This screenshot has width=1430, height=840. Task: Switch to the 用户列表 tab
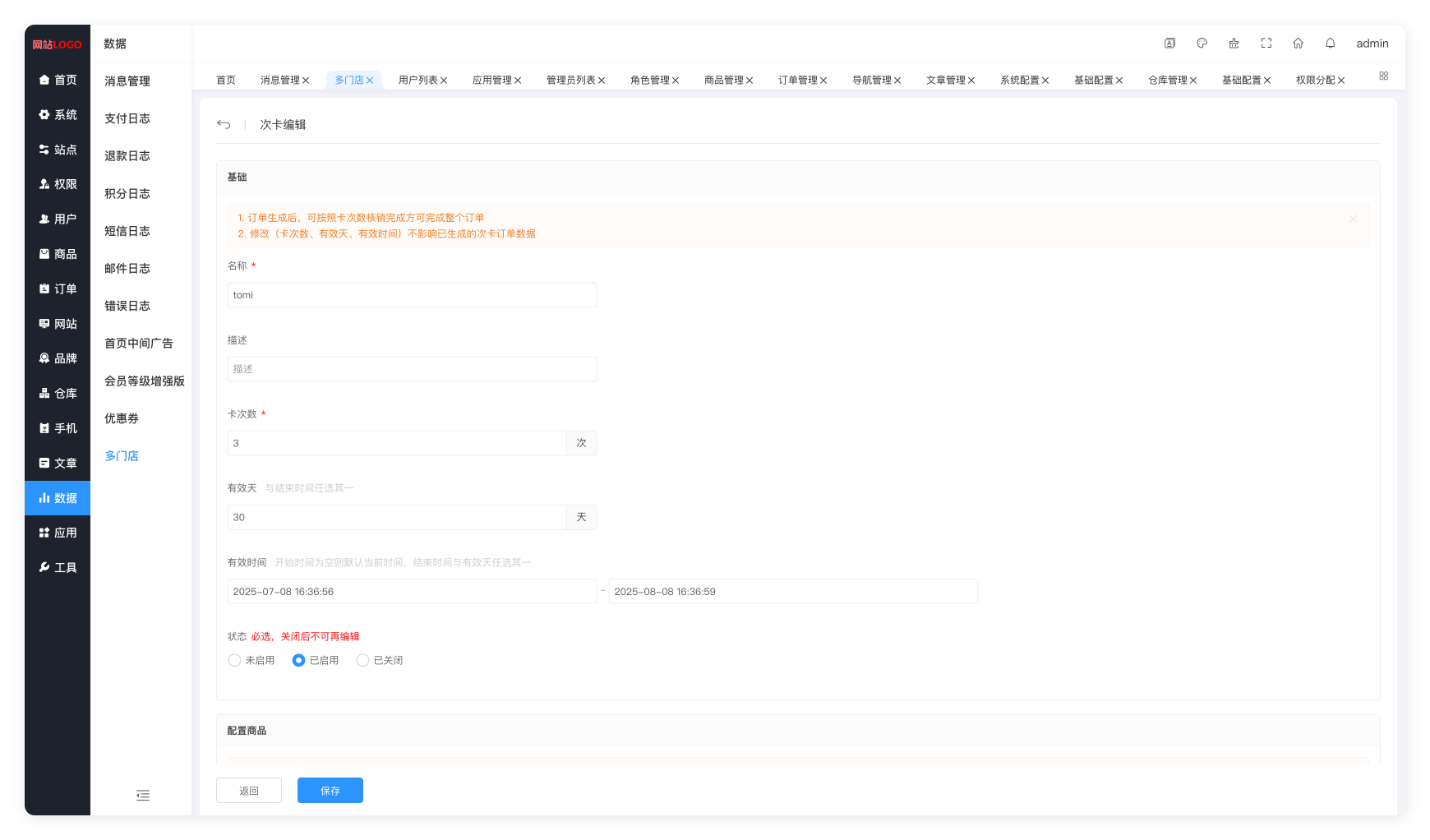[x=417, y=81]
